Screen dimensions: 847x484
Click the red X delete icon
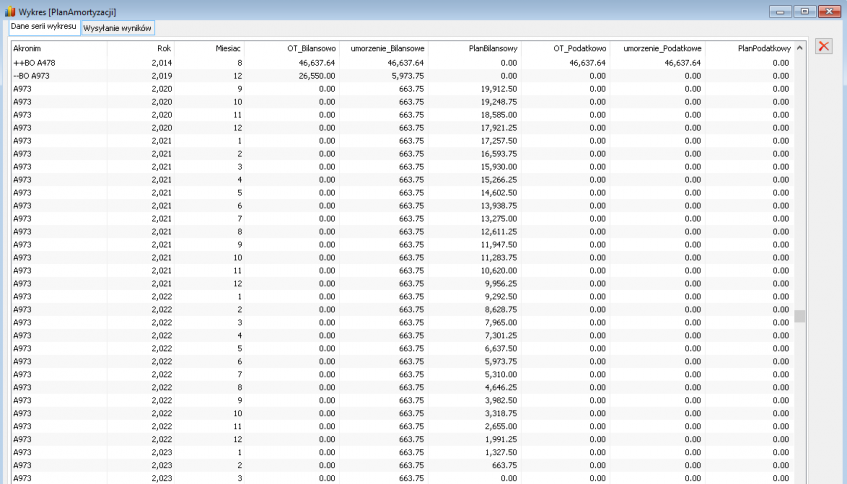(824, 46)
